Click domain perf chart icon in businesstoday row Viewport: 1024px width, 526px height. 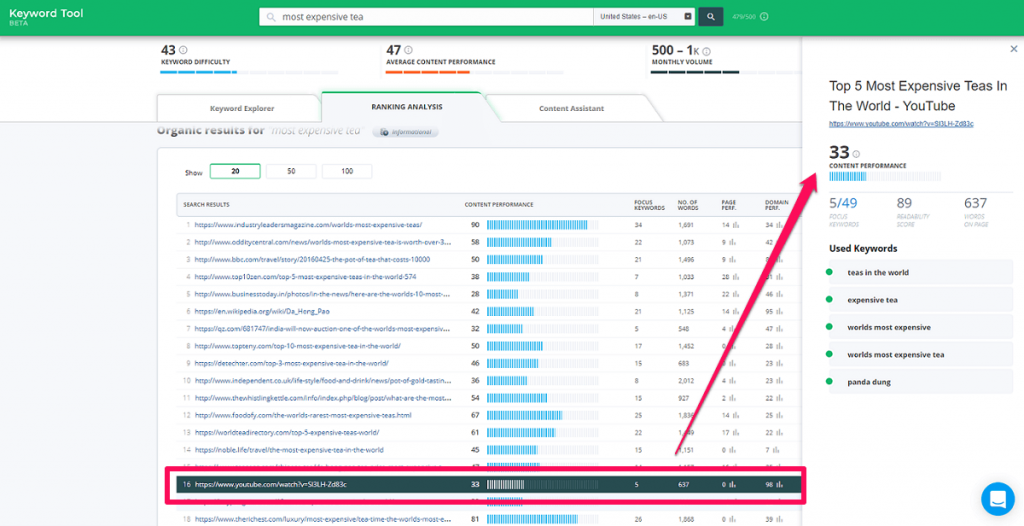[778, 294]
